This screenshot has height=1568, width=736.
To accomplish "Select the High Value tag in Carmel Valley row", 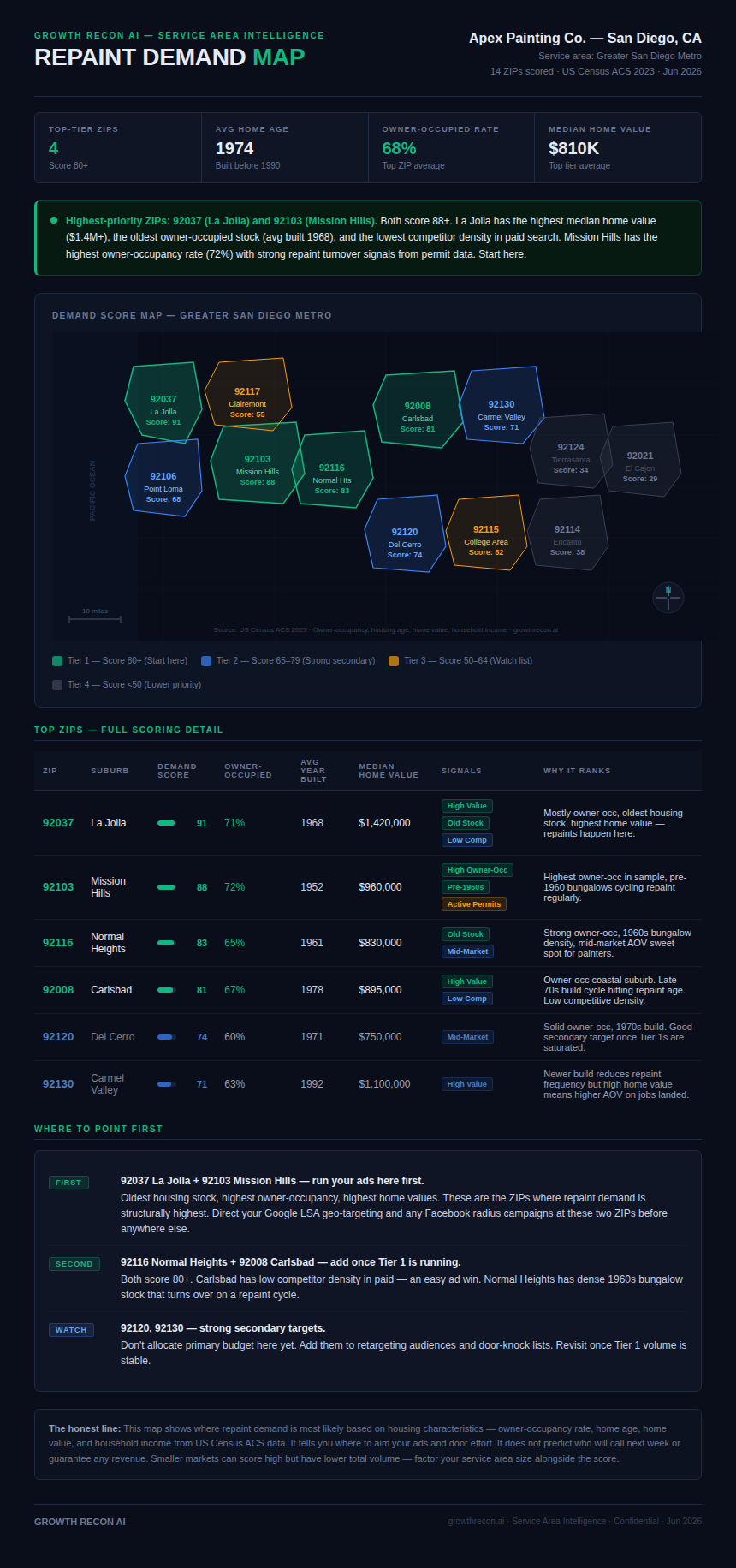I will pos(467,1084).
